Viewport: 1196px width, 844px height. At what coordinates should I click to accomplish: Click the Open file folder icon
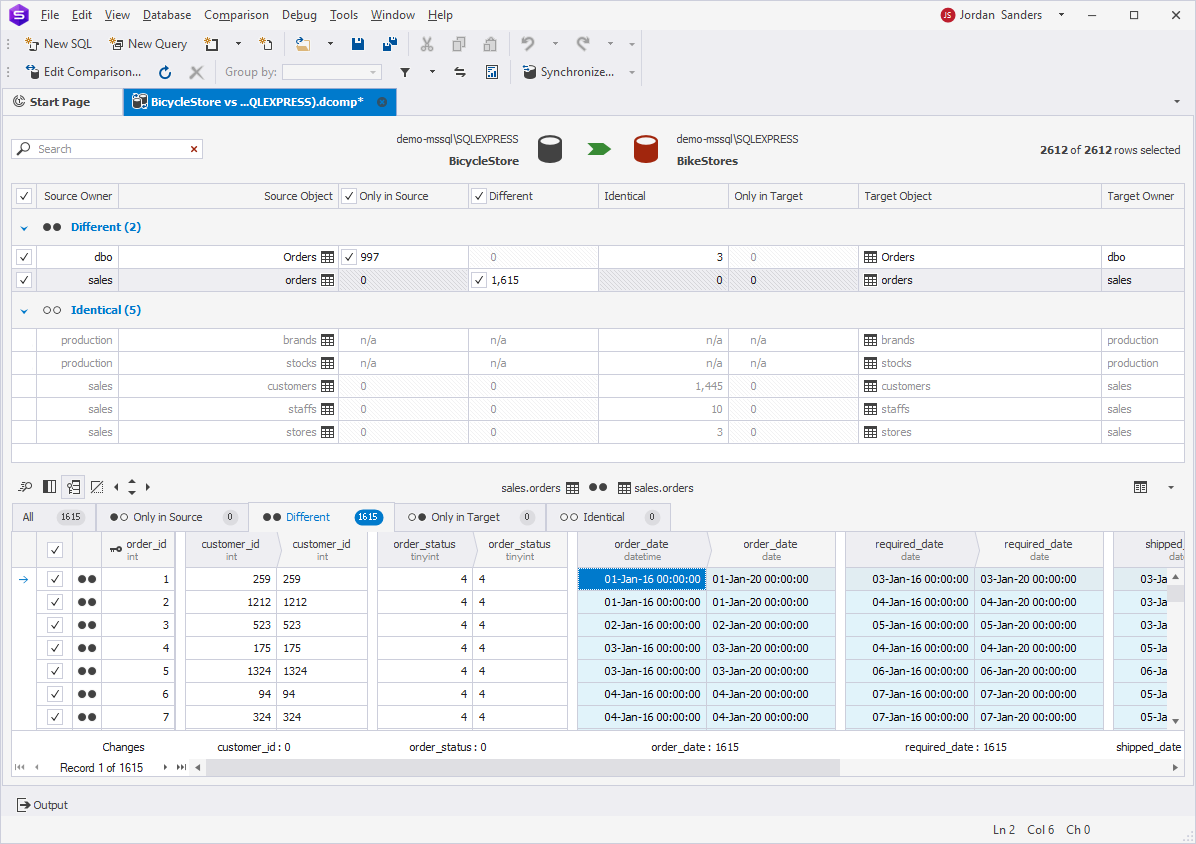303,44
